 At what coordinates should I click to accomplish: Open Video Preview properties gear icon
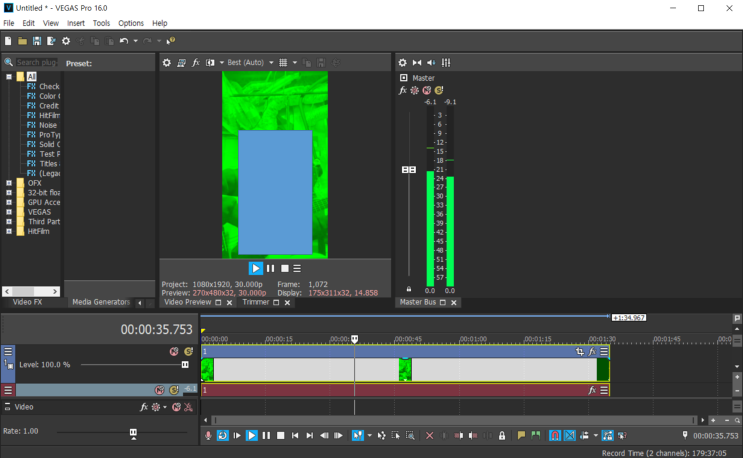(x=167, y=62)
